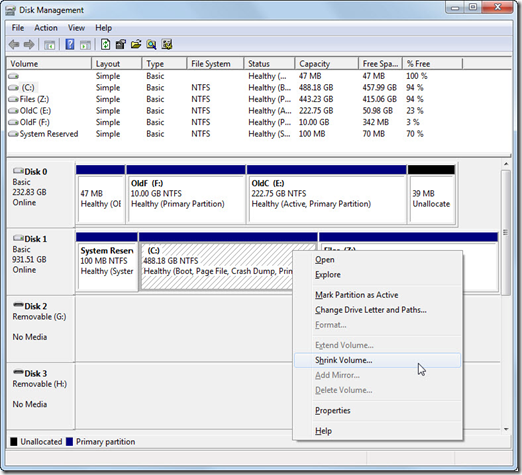Select the OldC (E:) 222.75 GB partition block

point(327,194)
